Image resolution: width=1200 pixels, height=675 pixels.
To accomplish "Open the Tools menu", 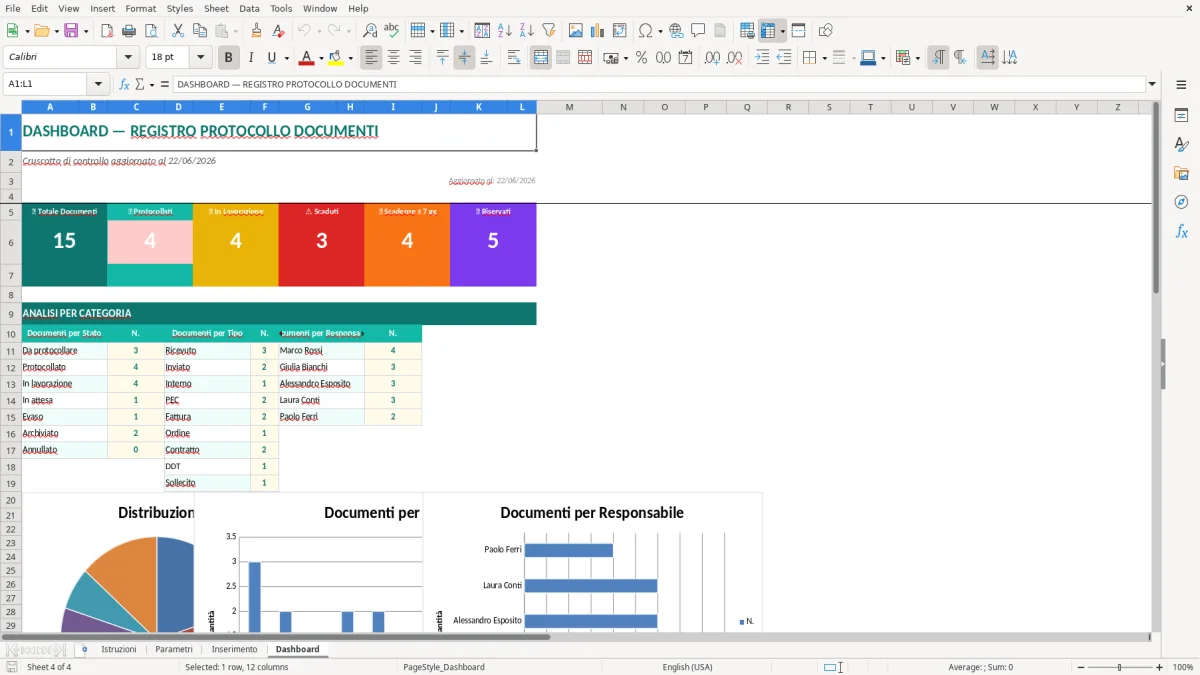I will click(281, 8).
